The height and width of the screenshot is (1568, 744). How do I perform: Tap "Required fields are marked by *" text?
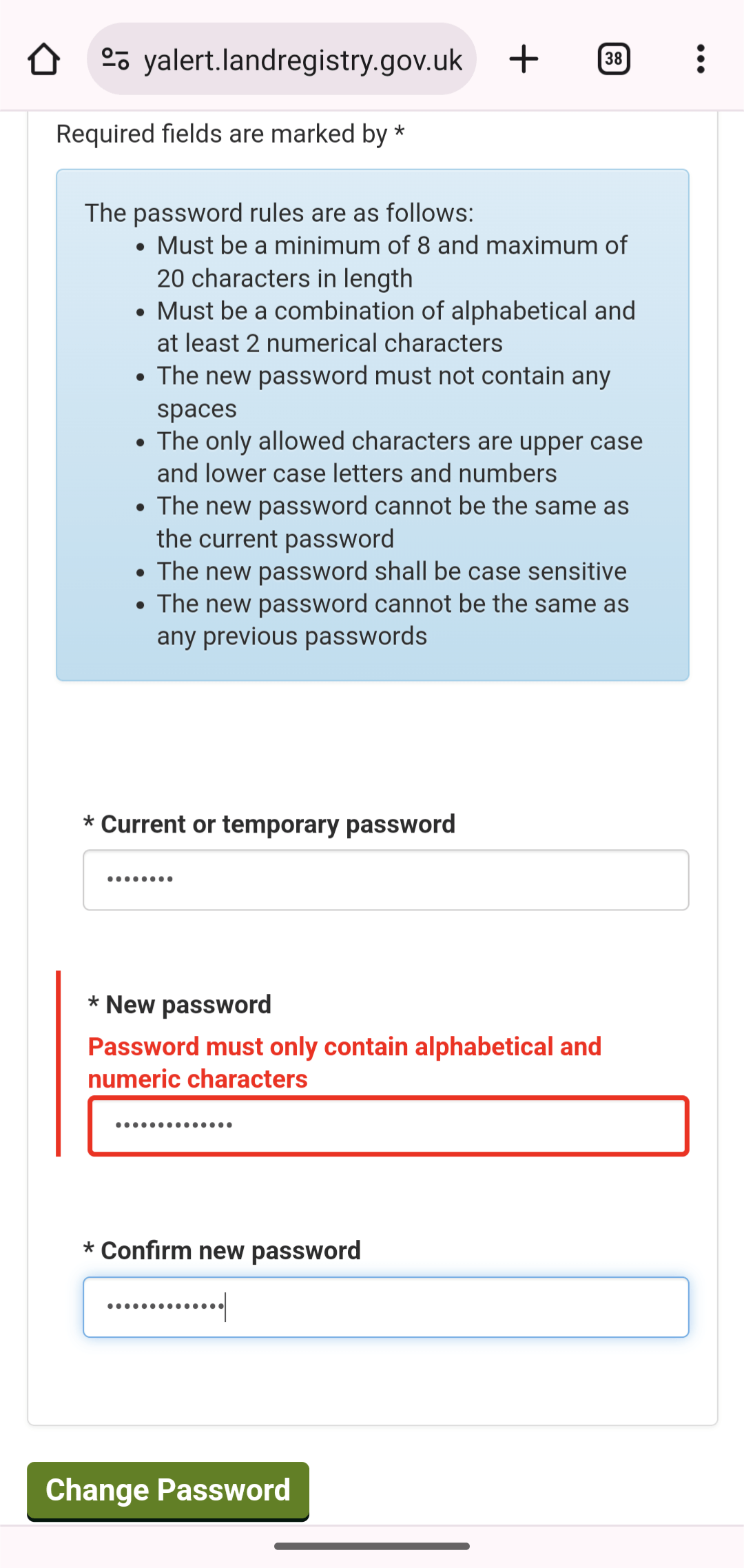pos(230,134)
